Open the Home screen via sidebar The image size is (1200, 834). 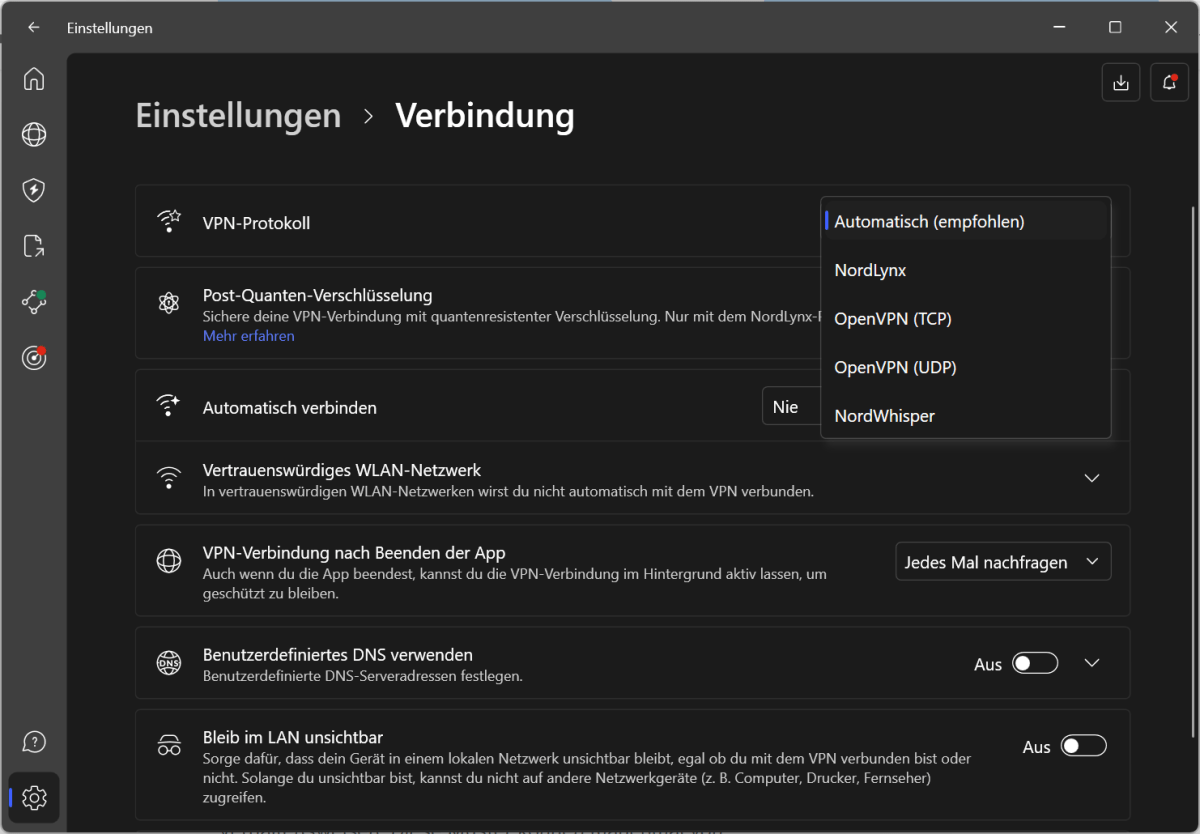pyautogui.click(x=34, y=78)
